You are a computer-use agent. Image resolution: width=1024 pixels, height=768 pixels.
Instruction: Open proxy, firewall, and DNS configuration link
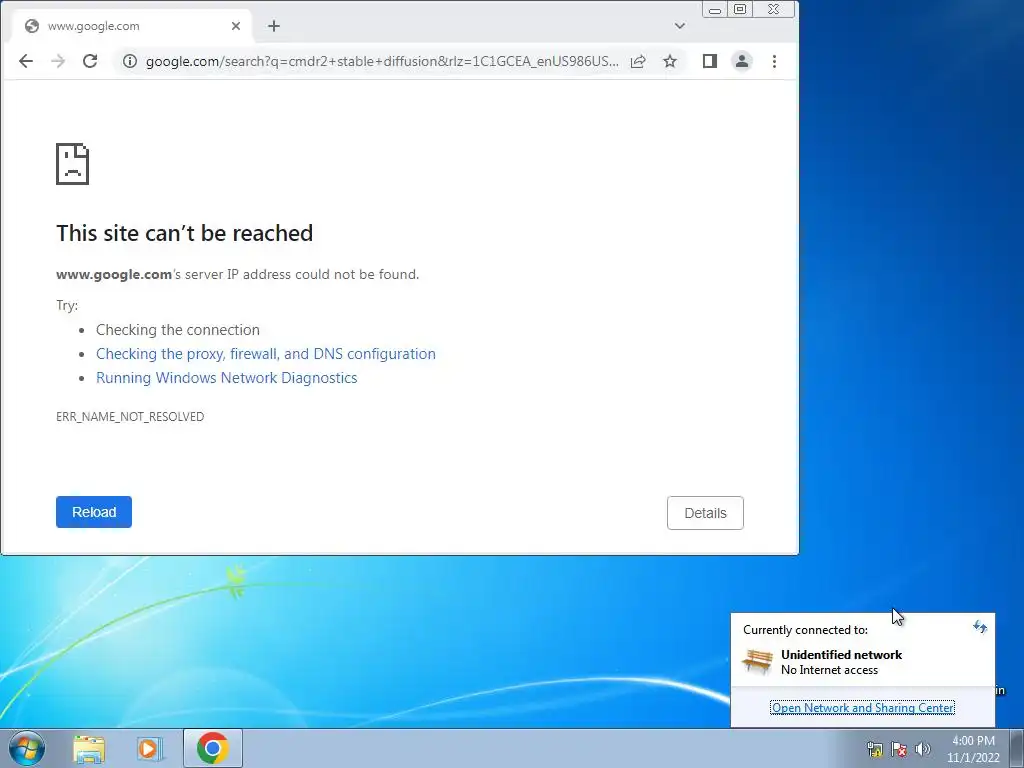[266, 354]
